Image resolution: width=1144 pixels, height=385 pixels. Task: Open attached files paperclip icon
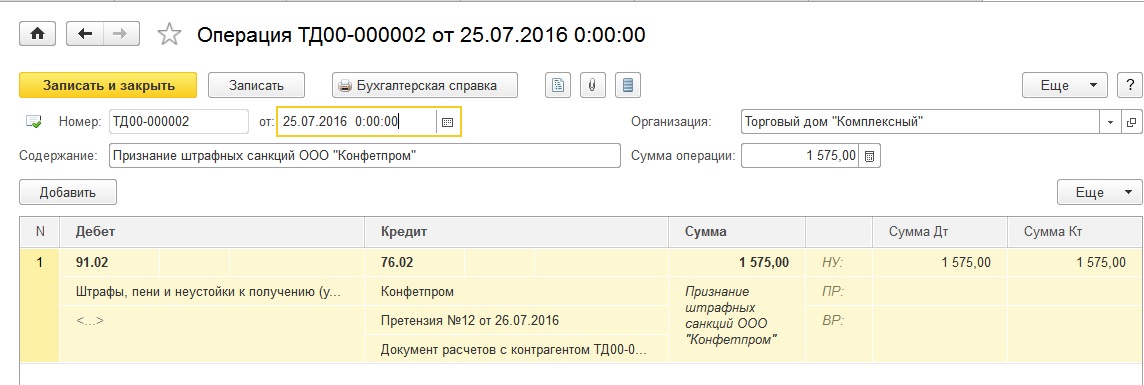592,85
